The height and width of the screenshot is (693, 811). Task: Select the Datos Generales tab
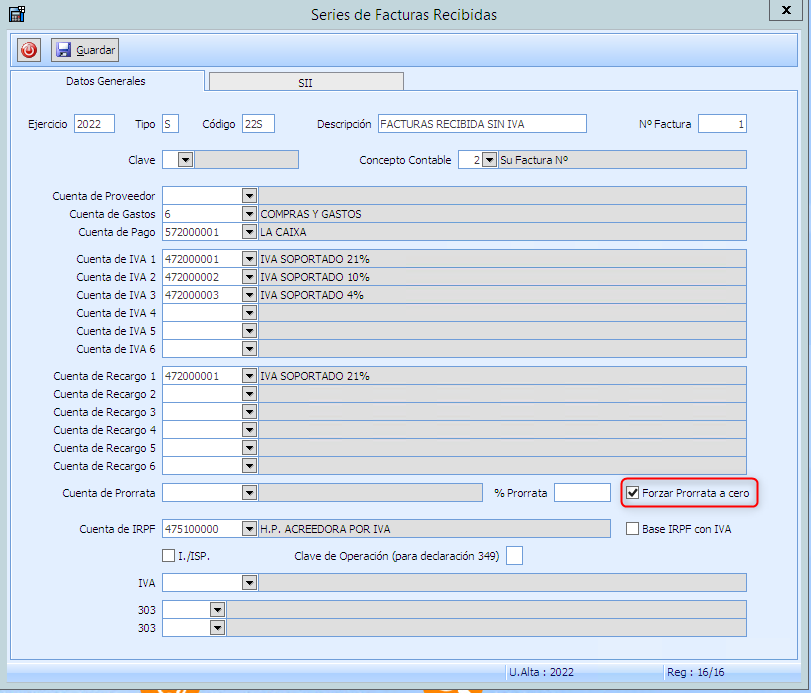pyautogui.click(x=106, y=80)
